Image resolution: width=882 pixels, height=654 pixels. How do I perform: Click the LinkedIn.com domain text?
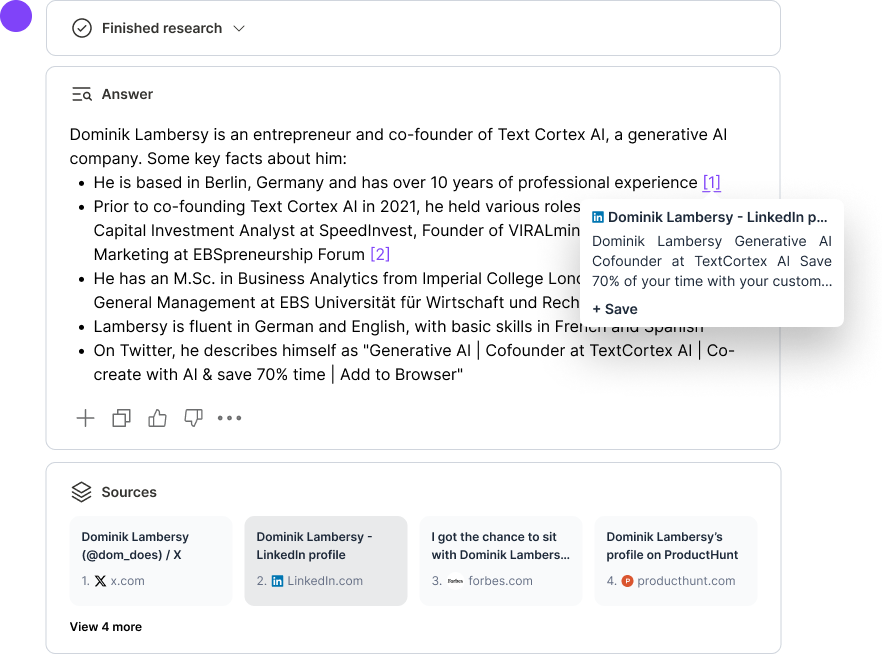[325, 581]
